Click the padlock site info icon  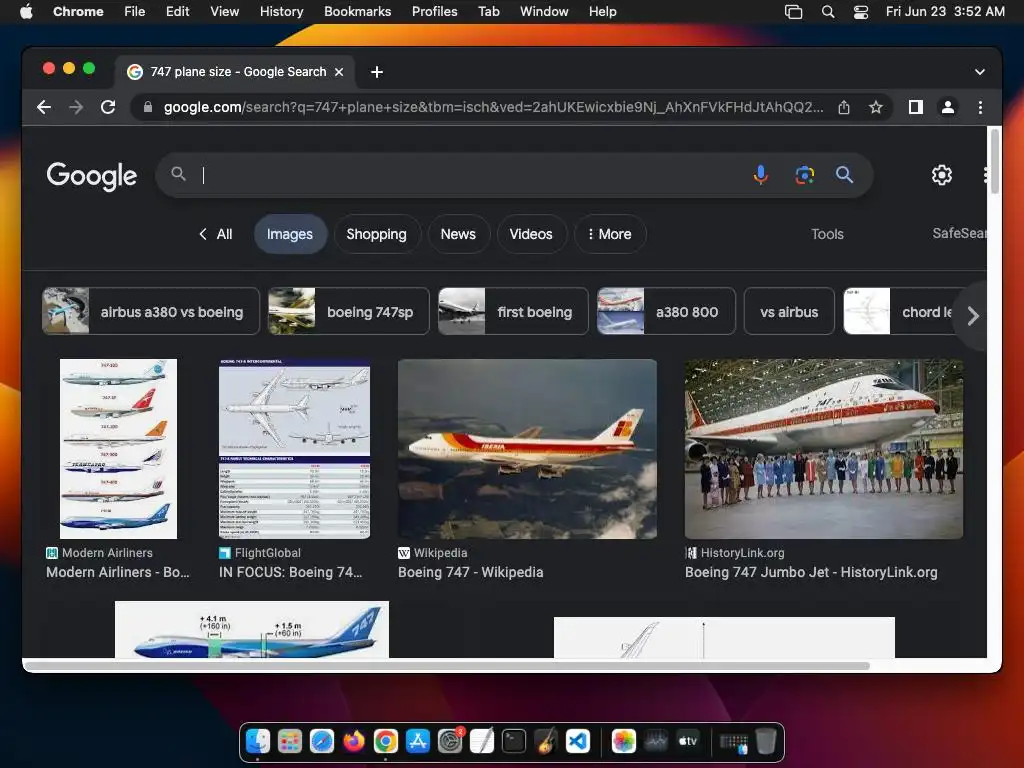[x=148, y=107]
